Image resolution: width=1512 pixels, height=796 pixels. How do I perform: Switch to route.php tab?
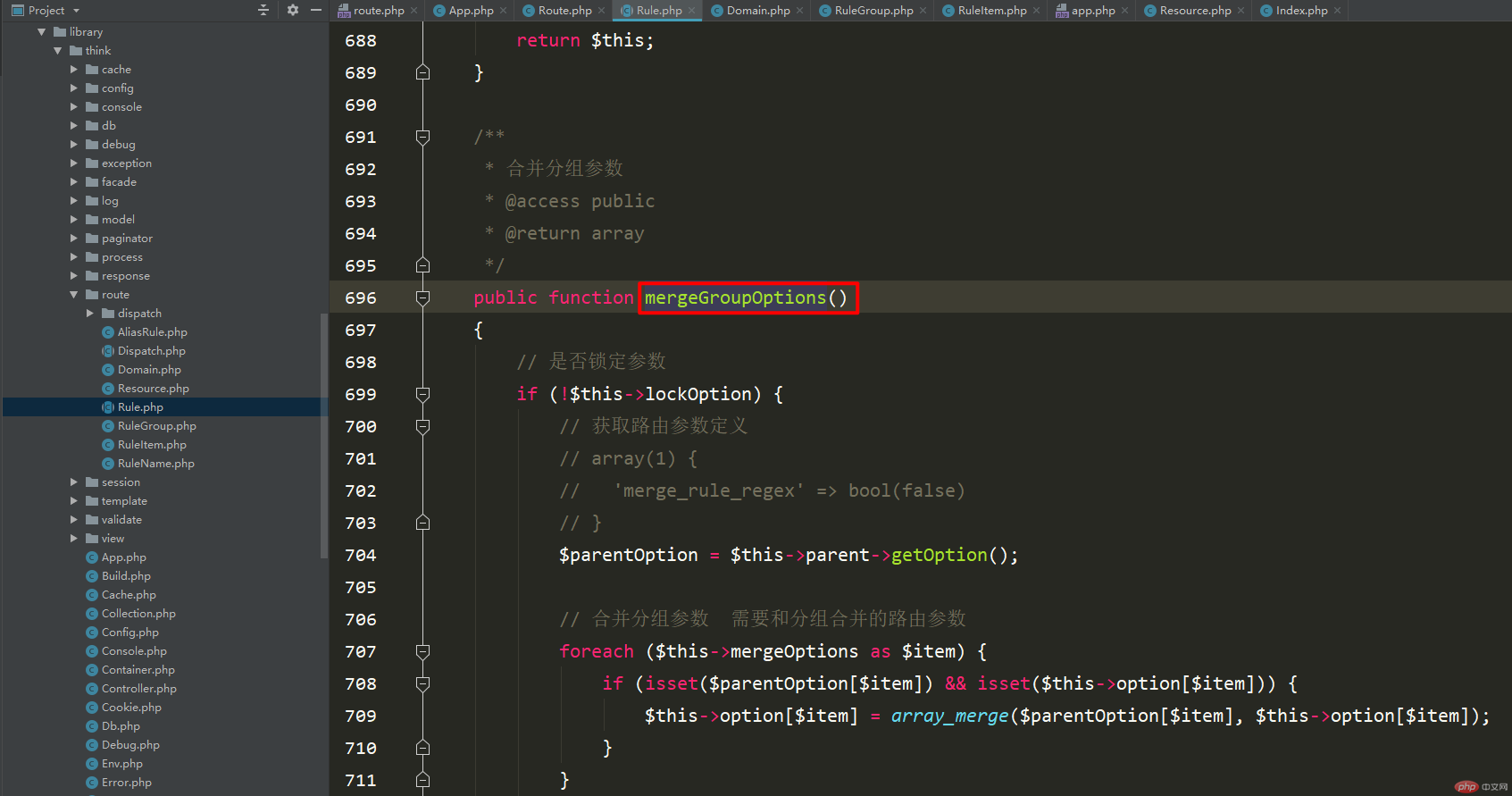point(371,11)
